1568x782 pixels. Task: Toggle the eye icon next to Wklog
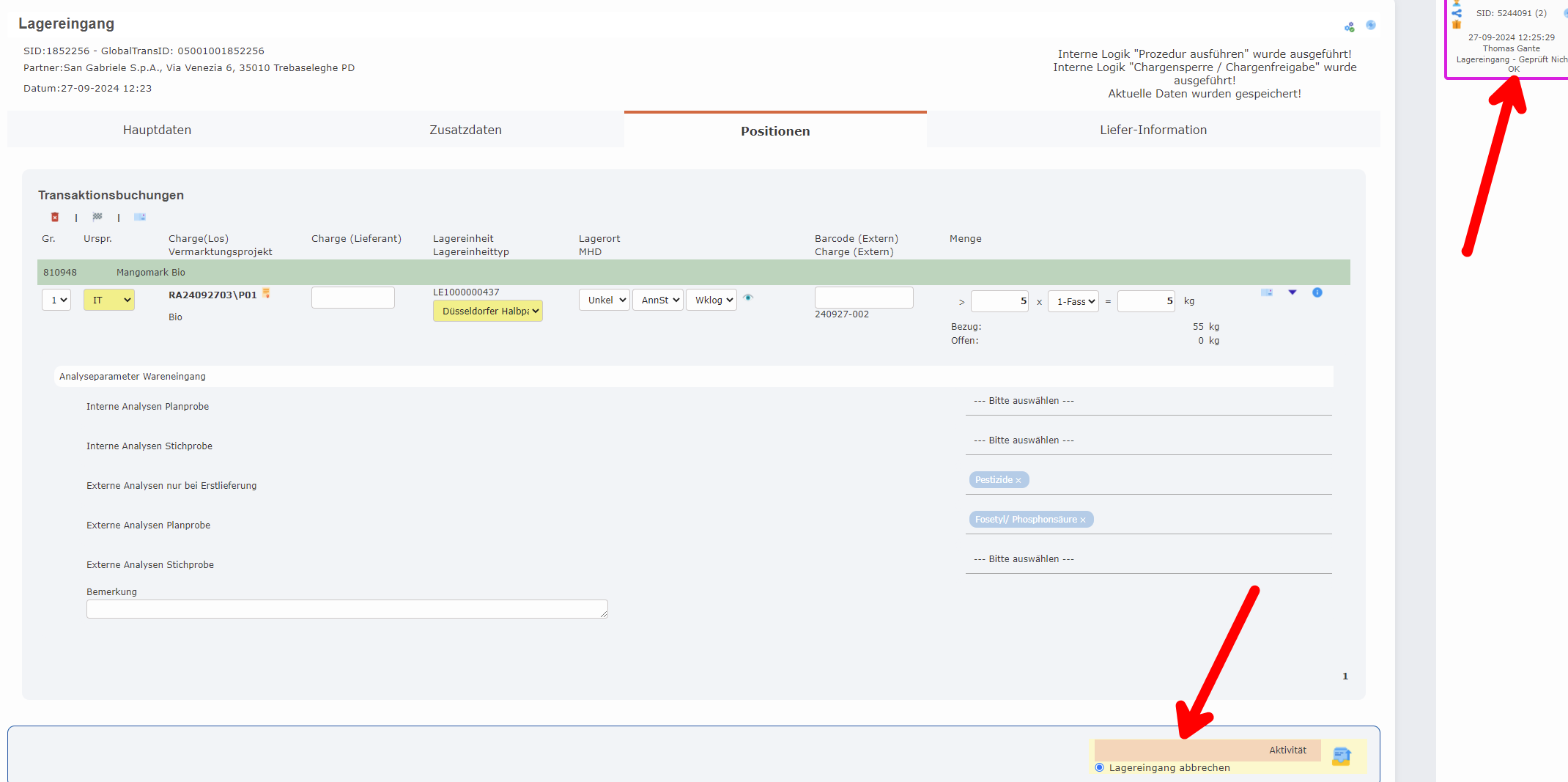pos(748,298)
